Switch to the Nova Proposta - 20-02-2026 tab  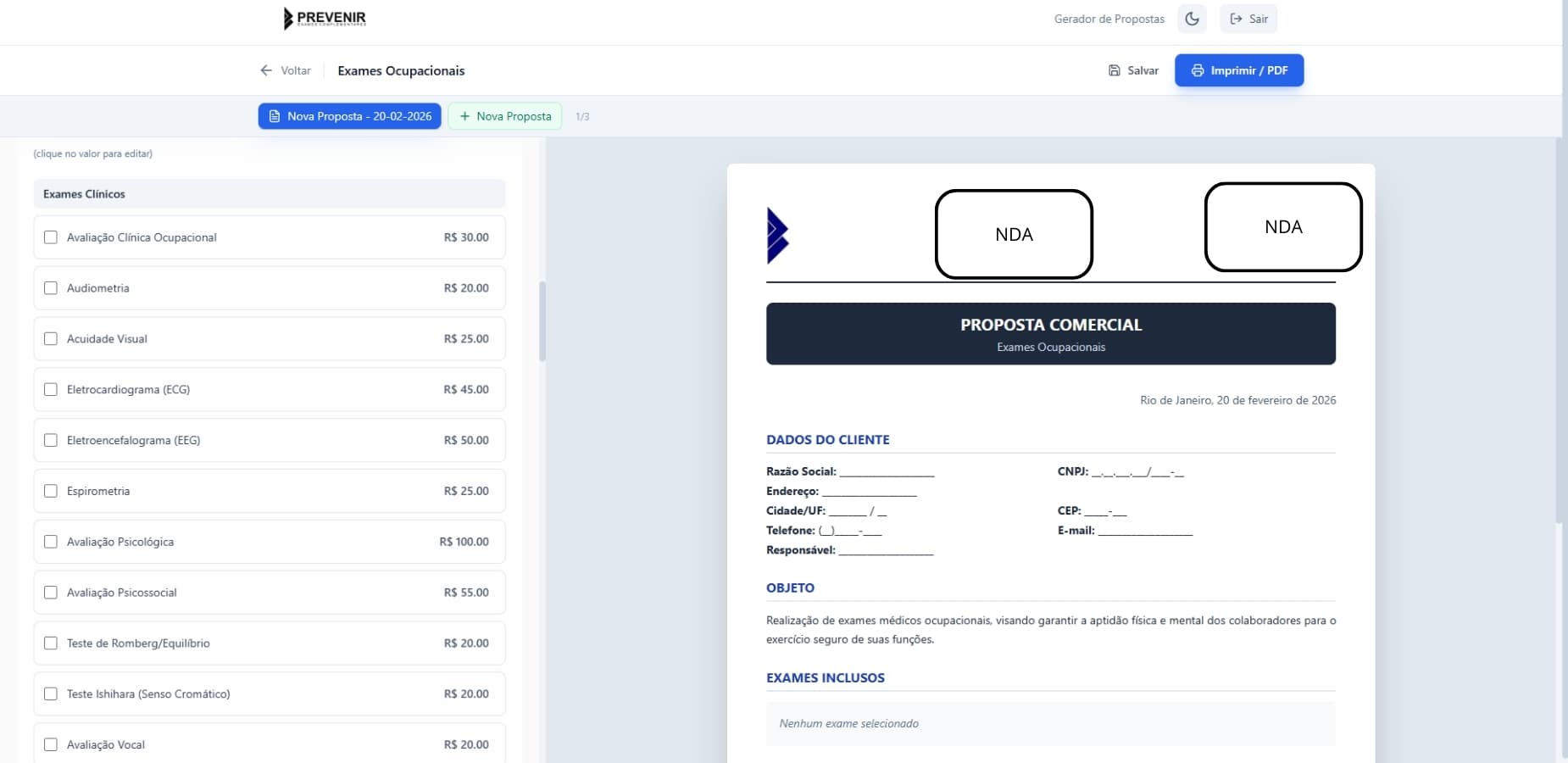(349, 116)
